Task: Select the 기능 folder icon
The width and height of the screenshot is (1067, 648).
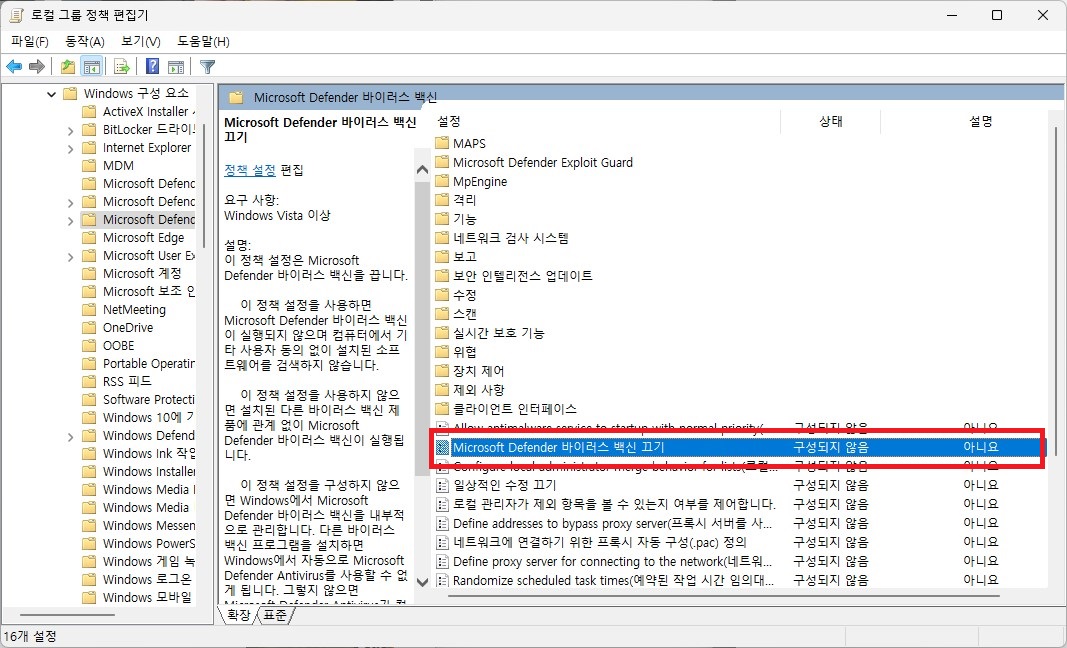Action: click(x=442, y=219)
